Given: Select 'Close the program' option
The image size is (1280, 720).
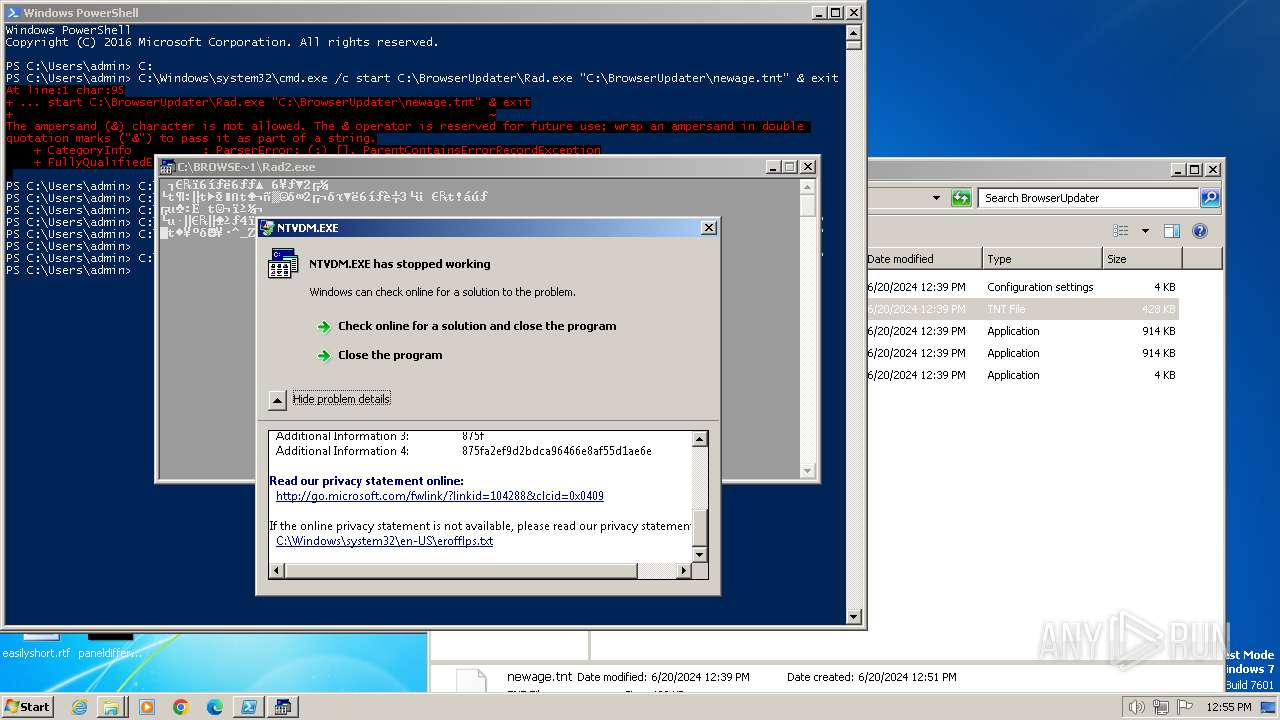Looking at the screenshot, I should (390, 355).
